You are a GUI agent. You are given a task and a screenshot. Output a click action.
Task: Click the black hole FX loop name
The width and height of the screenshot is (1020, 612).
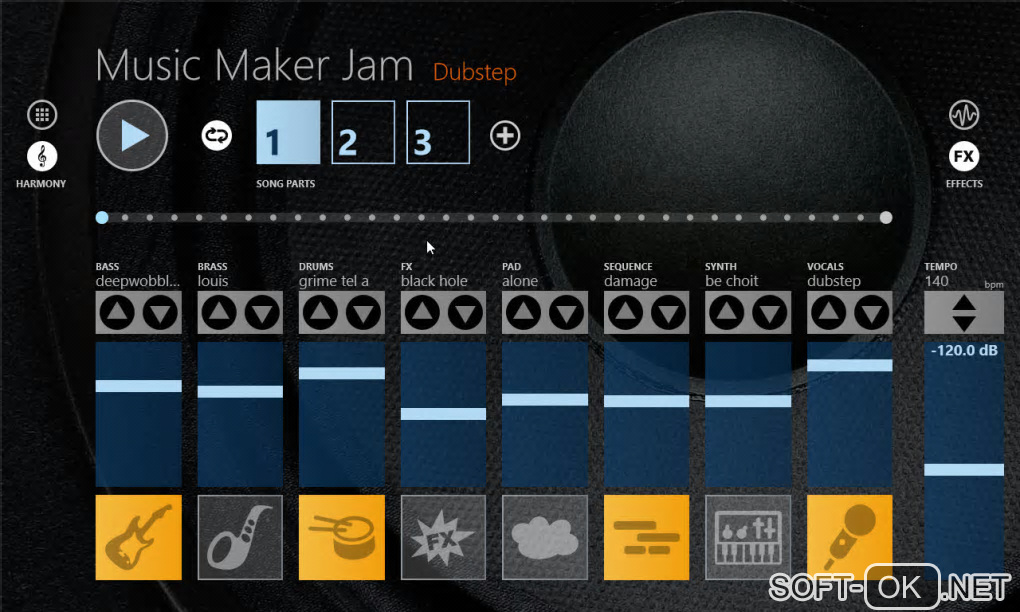(434, 281)
